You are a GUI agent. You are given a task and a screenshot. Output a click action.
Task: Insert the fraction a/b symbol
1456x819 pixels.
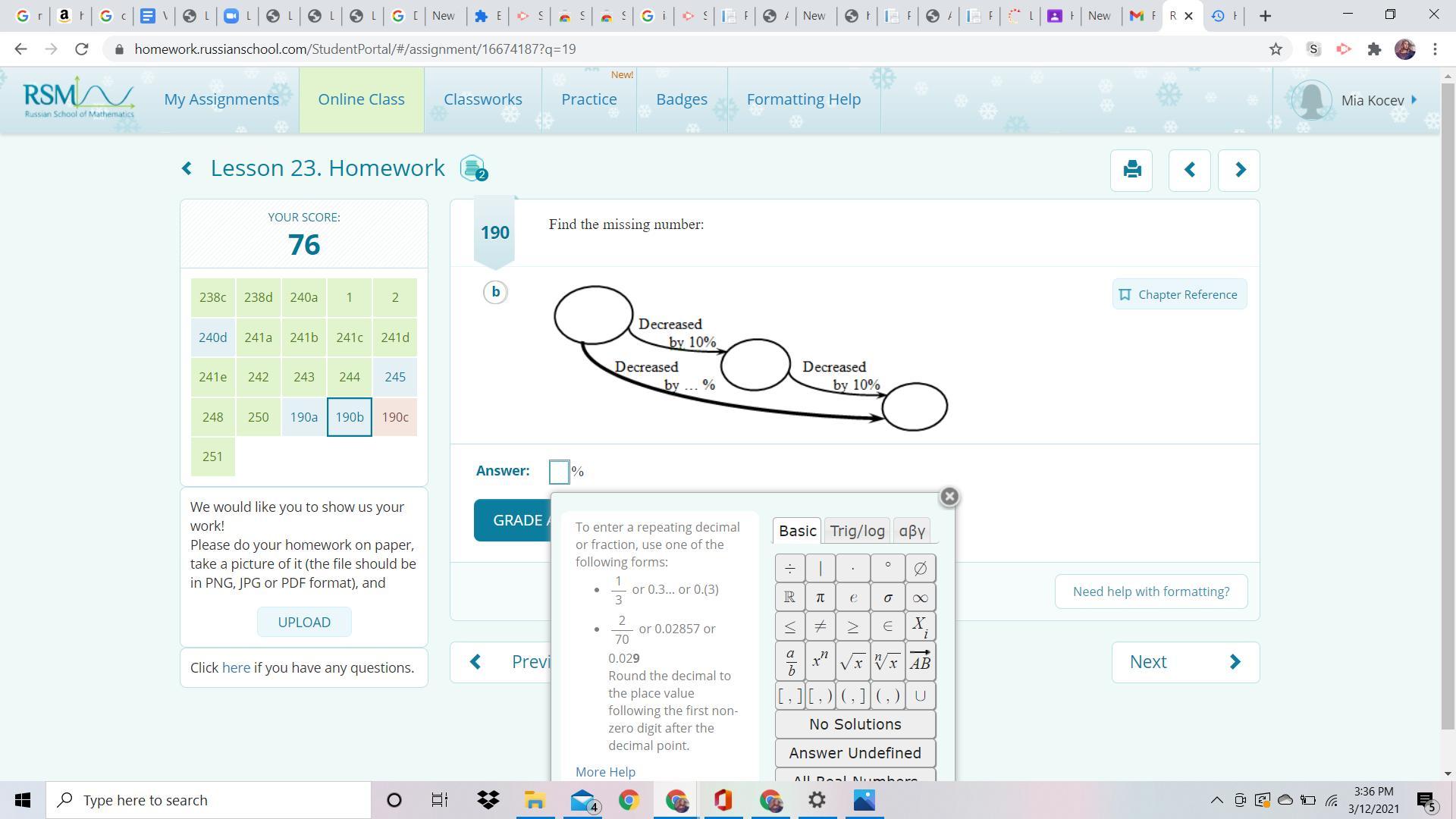(x=790, y=662)
